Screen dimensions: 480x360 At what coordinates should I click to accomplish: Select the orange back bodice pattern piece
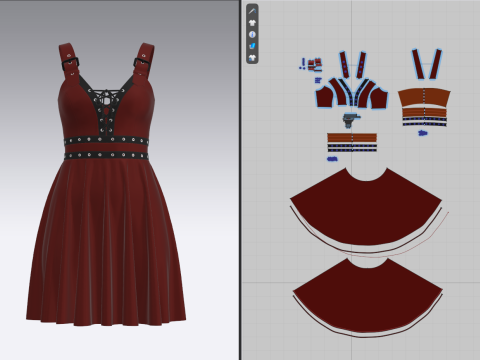tap(424, 97)
